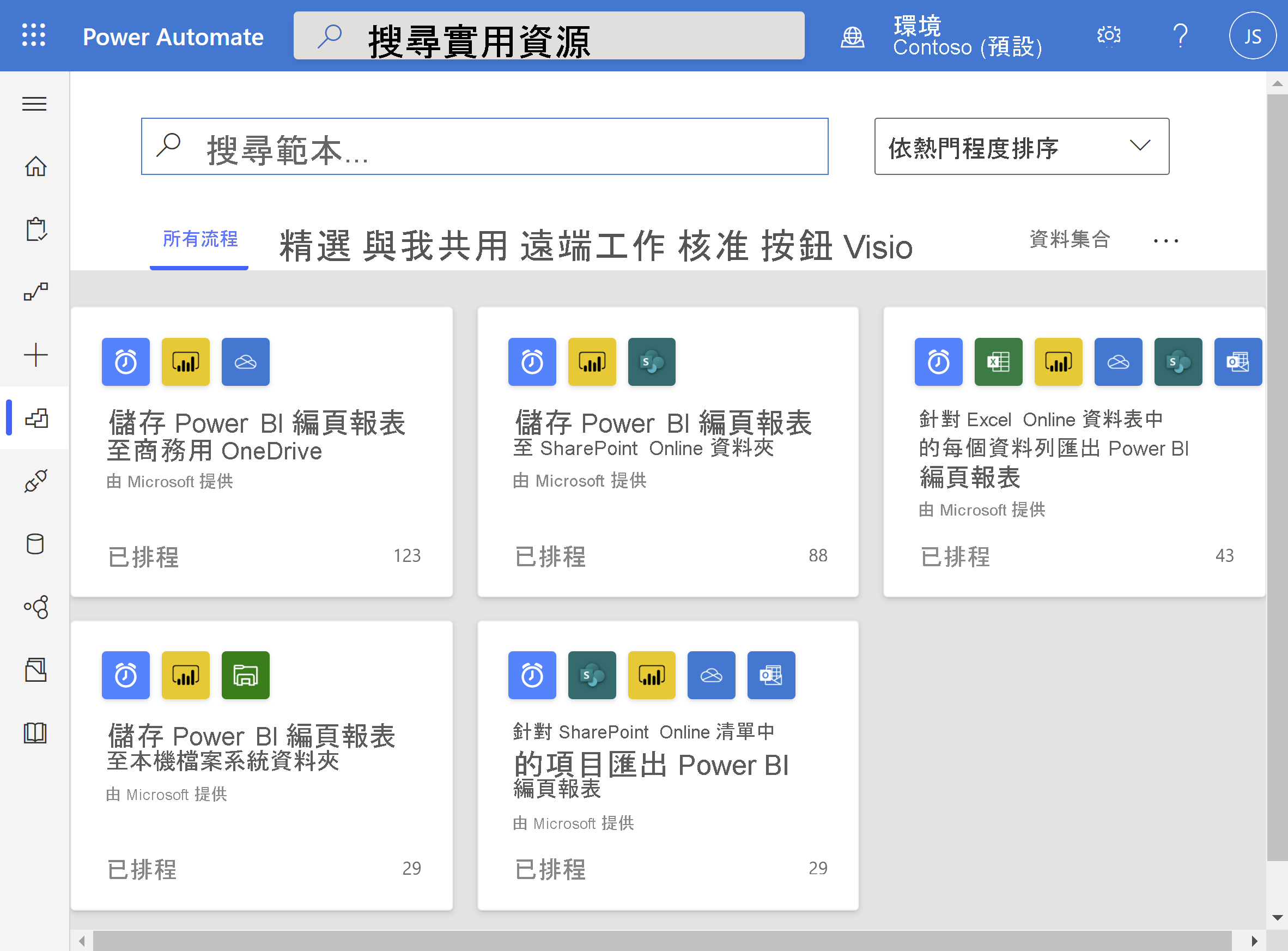
Task: Open the Connectors plug sidebar icon
Action: (x=35, y=481)
